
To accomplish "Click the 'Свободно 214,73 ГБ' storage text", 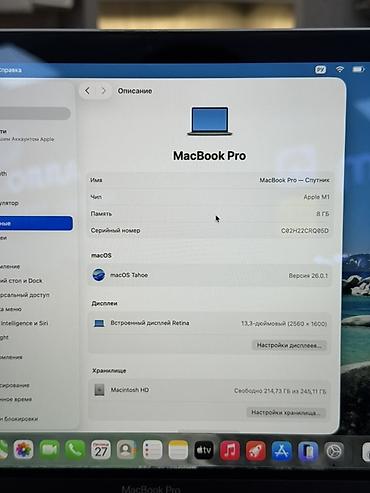I will tap(280, 391).
